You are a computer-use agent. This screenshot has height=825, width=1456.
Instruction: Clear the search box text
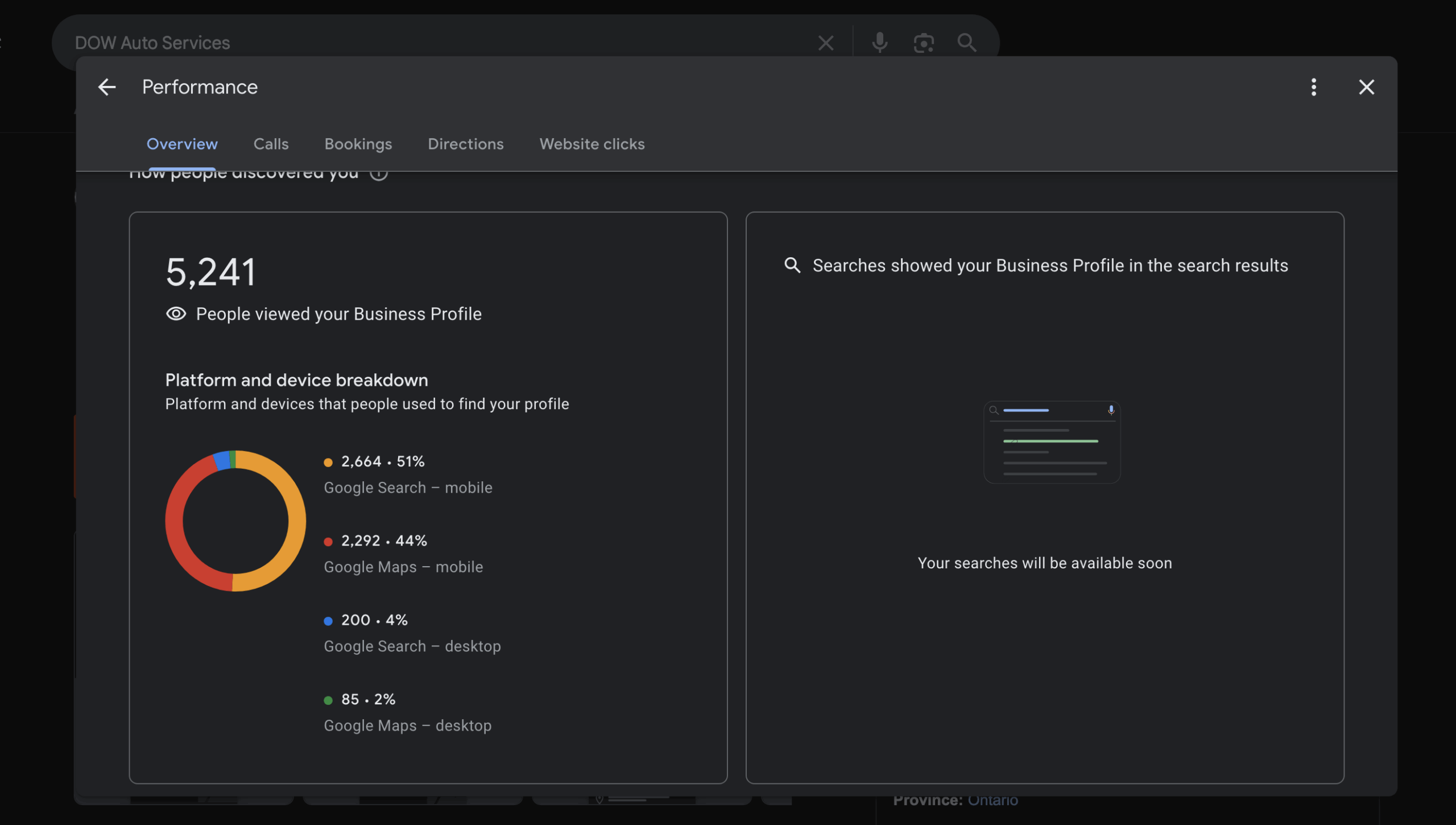click(x=825, y=43)
